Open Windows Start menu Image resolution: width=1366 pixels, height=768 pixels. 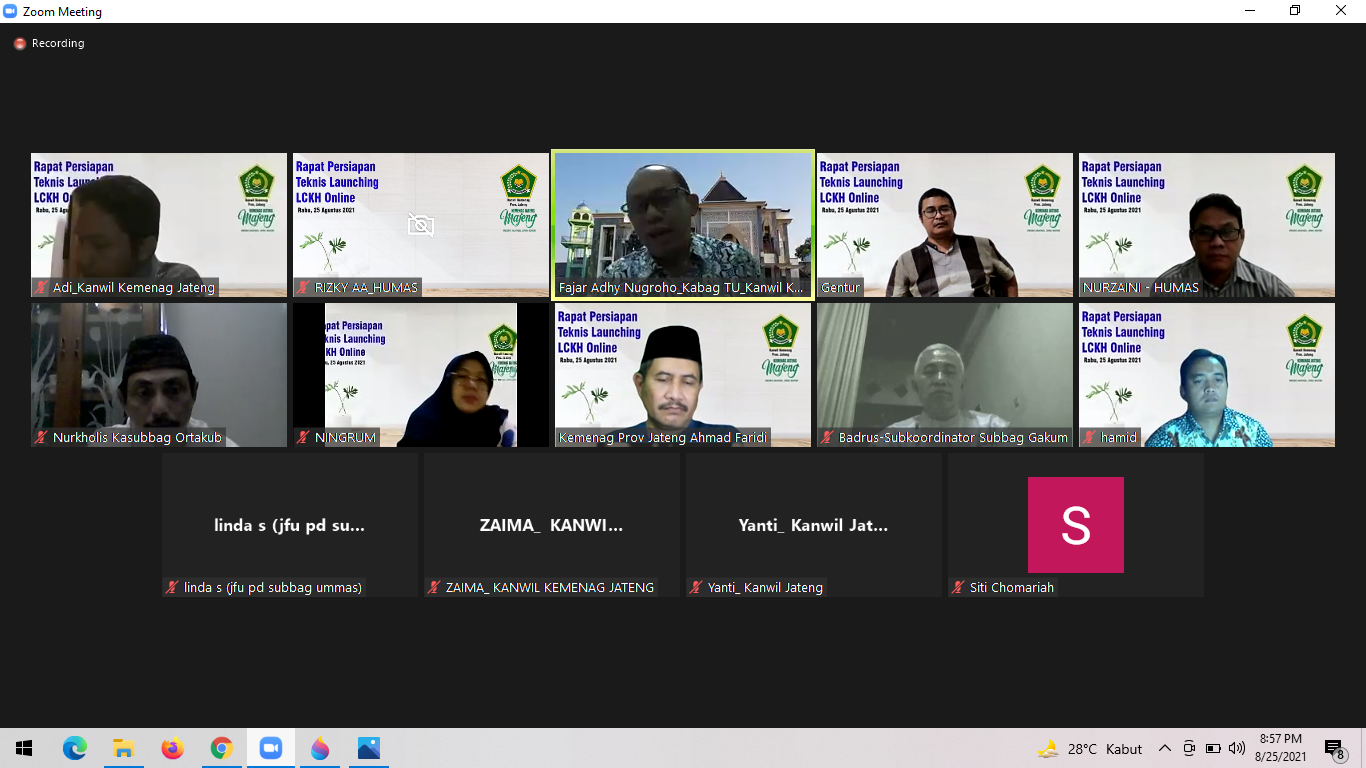(x=24, y=748)
